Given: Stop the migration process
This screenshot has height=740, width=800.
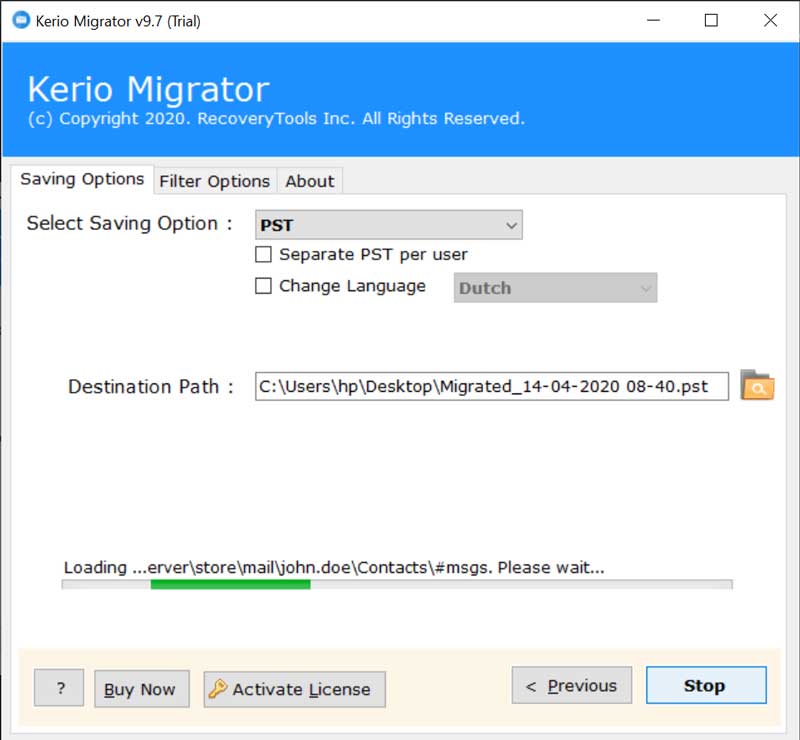Looking at the screenshot, I should pos(706,685).
